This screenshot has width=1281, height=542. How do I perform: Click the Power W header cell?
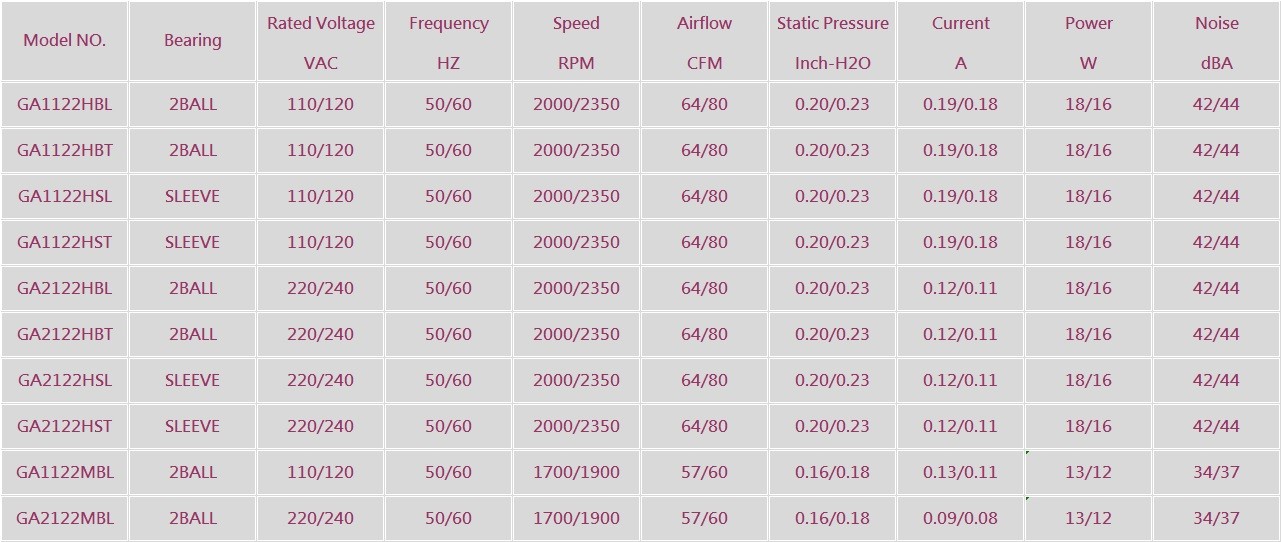pyautogui.click(x=1088, y=42)
